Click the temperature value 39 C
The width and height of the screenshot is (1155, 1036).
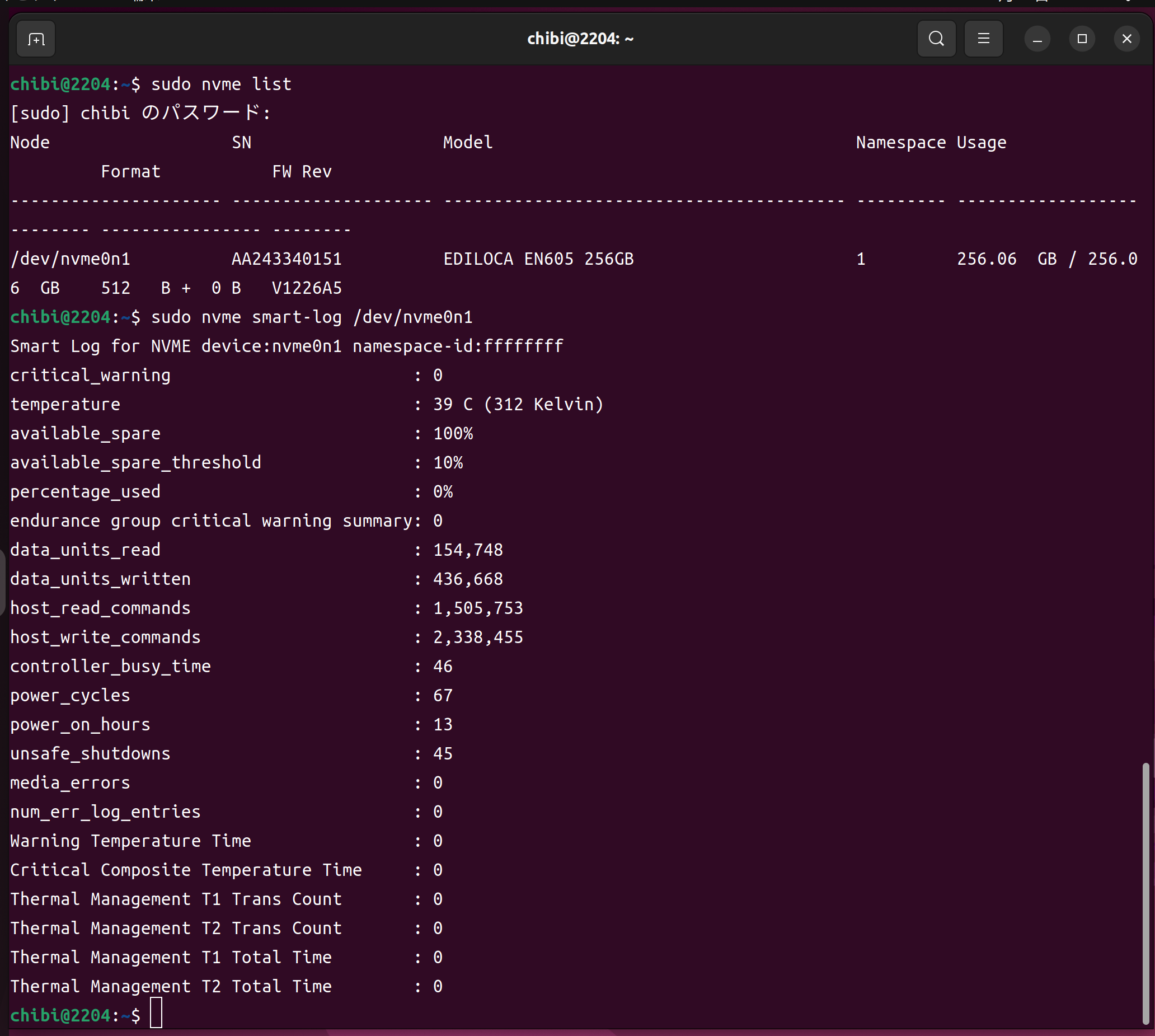pos(453,404)
